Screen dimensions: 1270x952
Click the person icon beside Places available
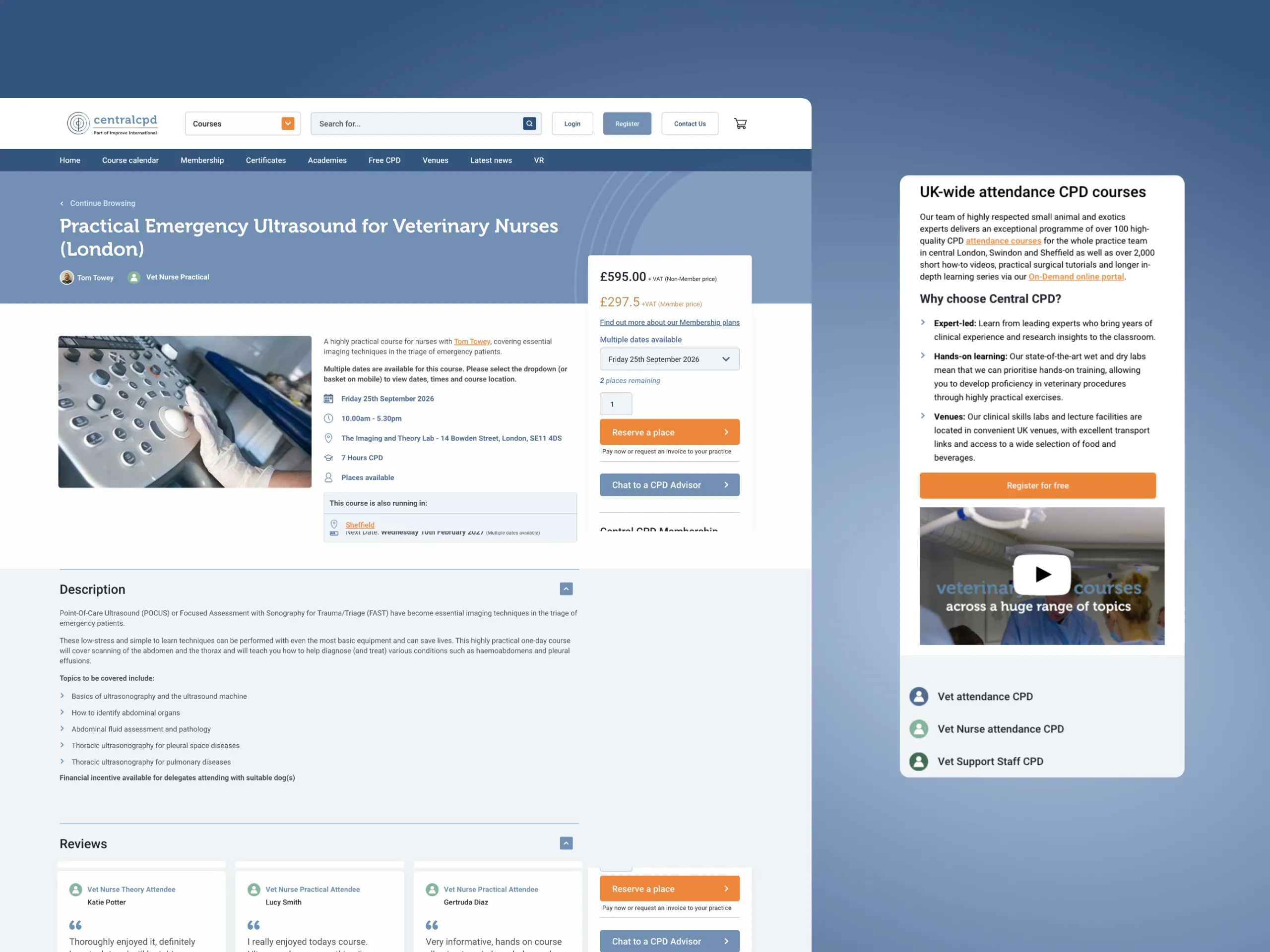pos(328,477)
